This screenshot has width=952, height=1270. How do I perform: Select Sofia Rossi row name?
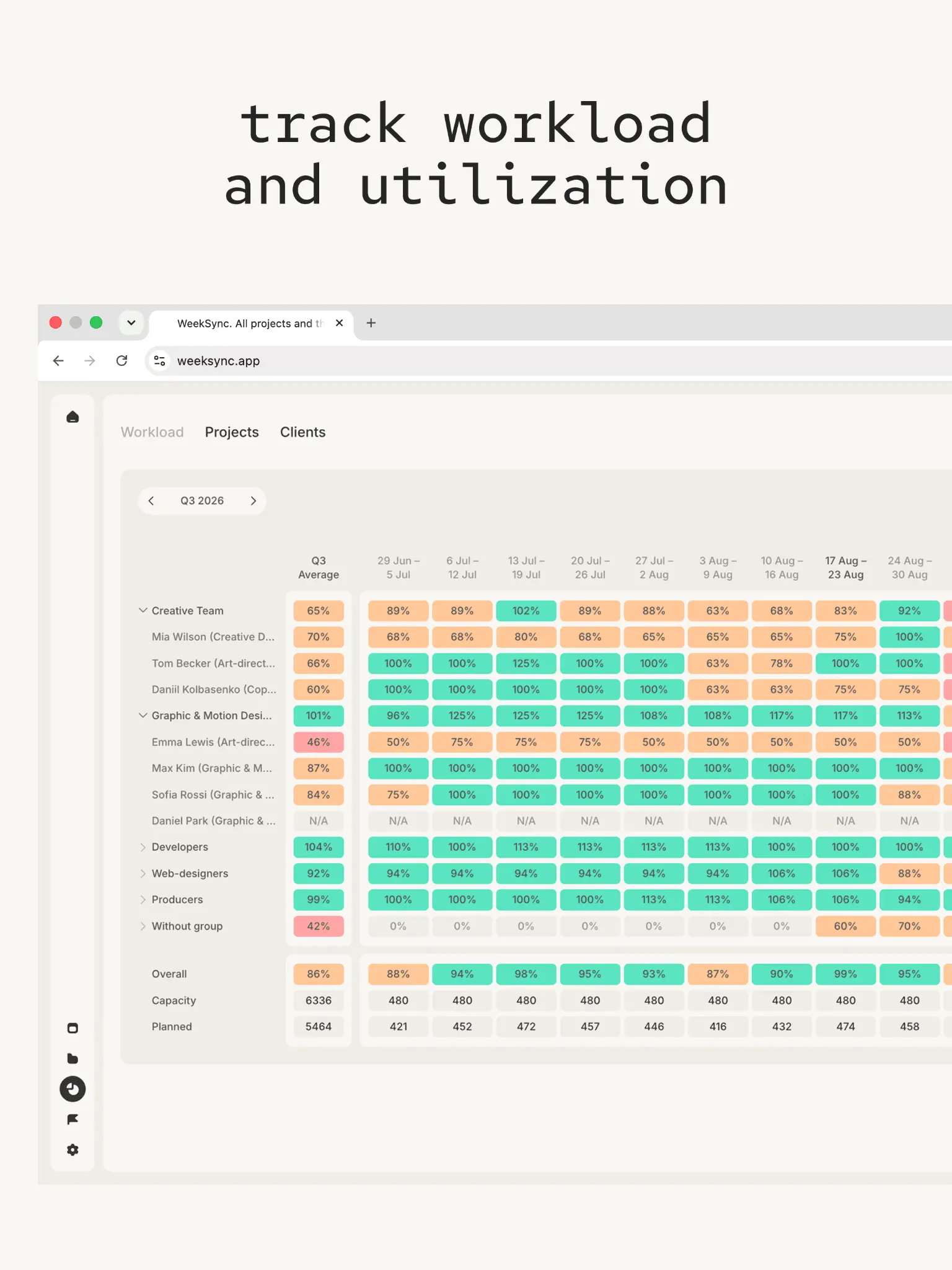[x=213, y=795]
